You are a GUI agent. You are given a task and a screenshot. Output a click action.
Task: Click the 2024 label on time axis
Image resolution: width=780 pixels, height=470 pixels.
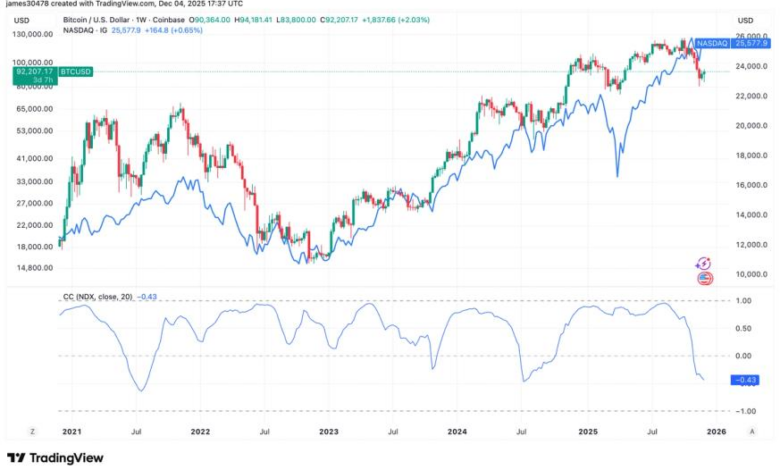(x=458, y=430)
